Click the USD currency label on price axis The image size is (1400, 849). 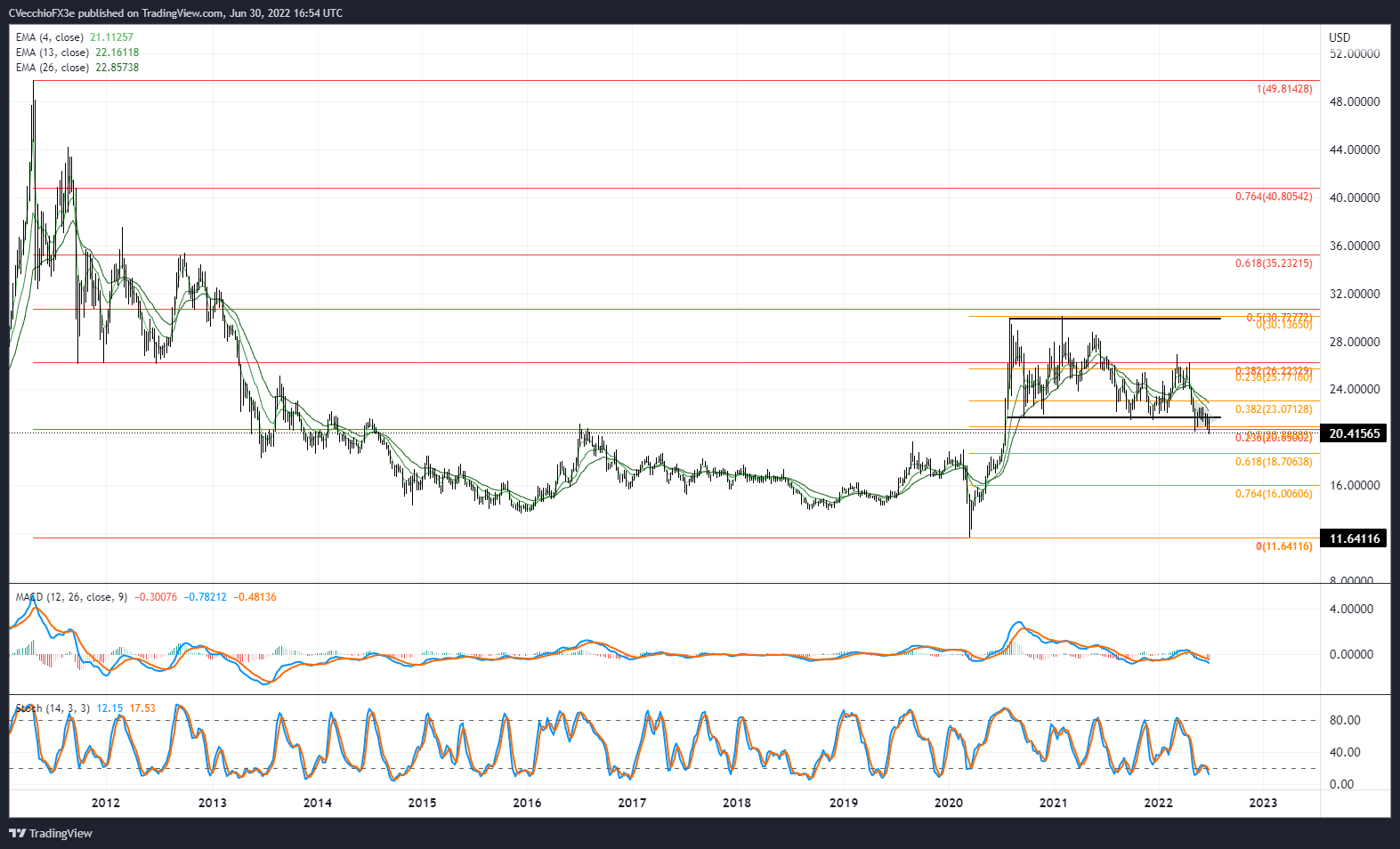(1339, 37)
